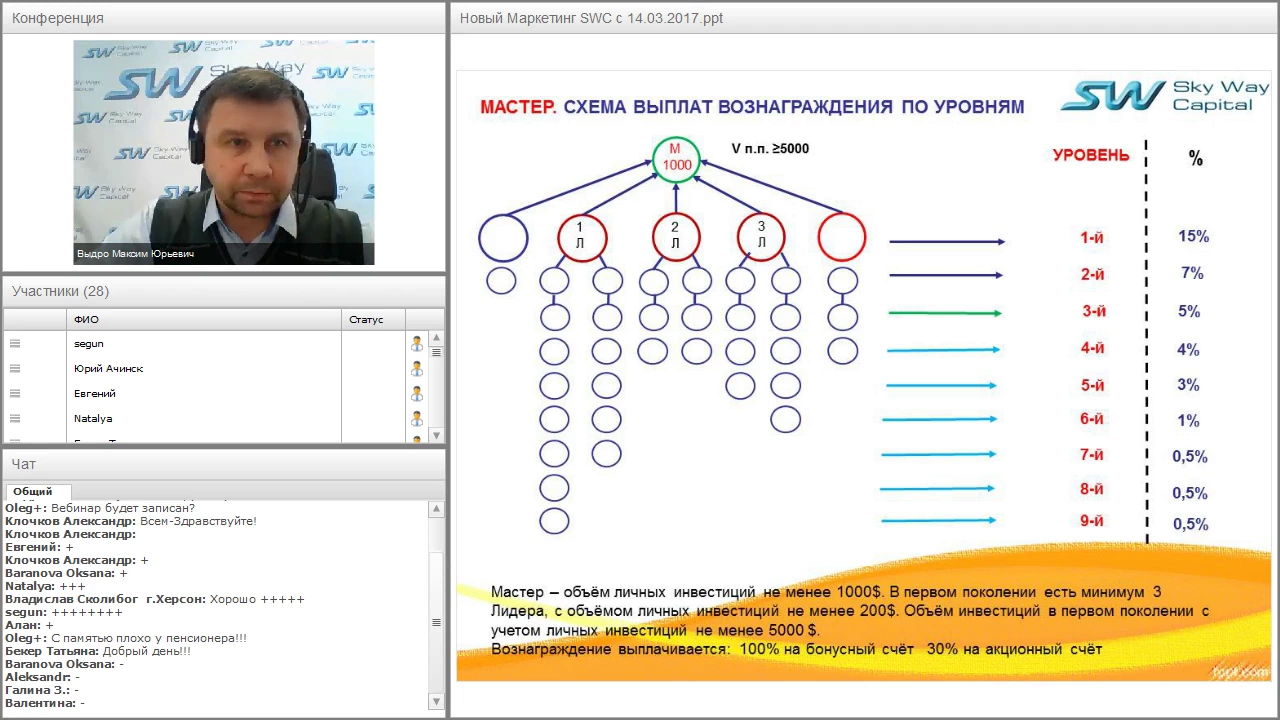
Task: Click the presenter webcam video
Action: pos(224,152)
